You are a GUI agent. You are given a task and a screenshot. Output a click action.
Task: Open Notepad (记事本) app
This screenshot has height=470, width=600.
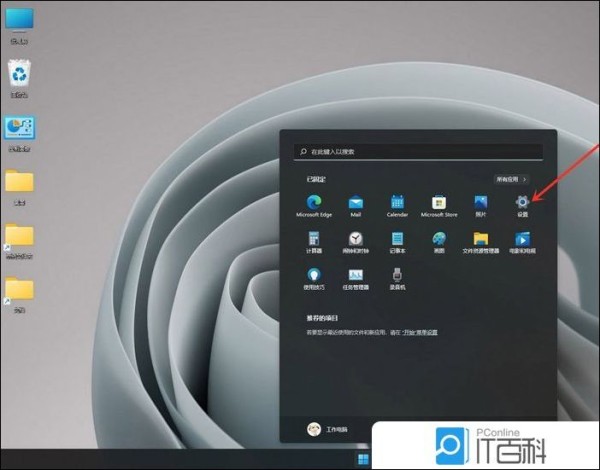(x=397, y=242)
